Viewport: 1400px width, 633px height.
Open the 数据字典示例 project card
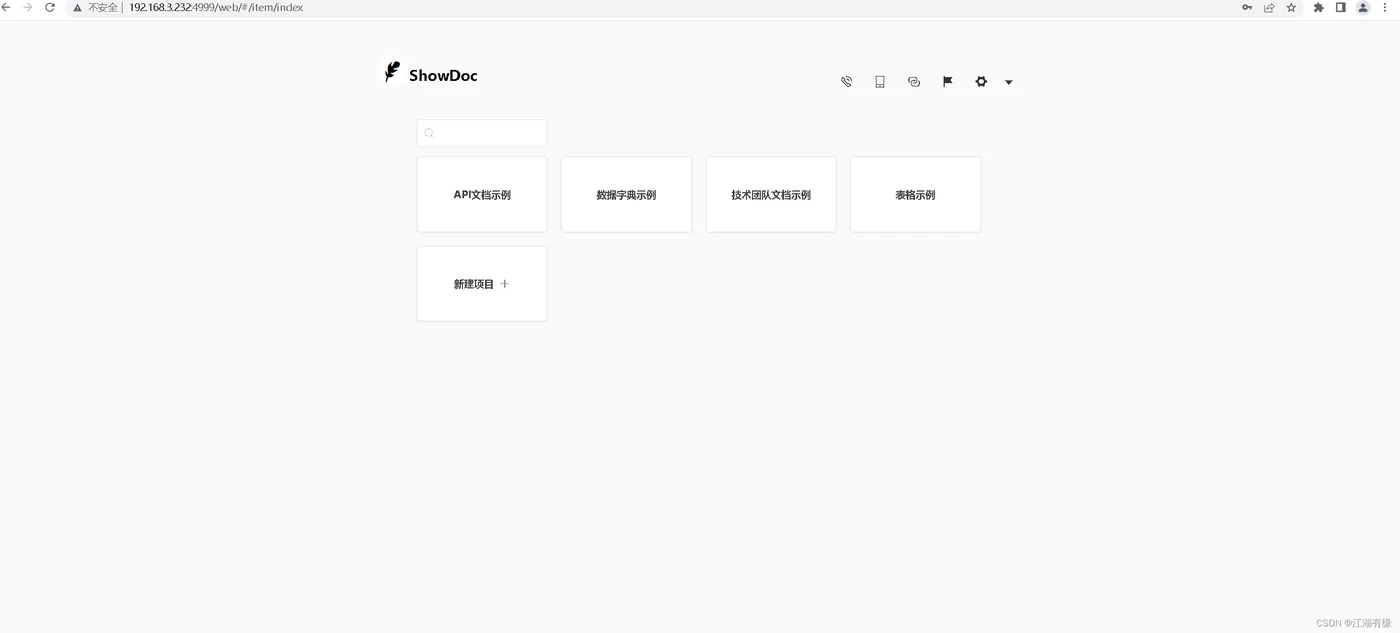(626, 194)
